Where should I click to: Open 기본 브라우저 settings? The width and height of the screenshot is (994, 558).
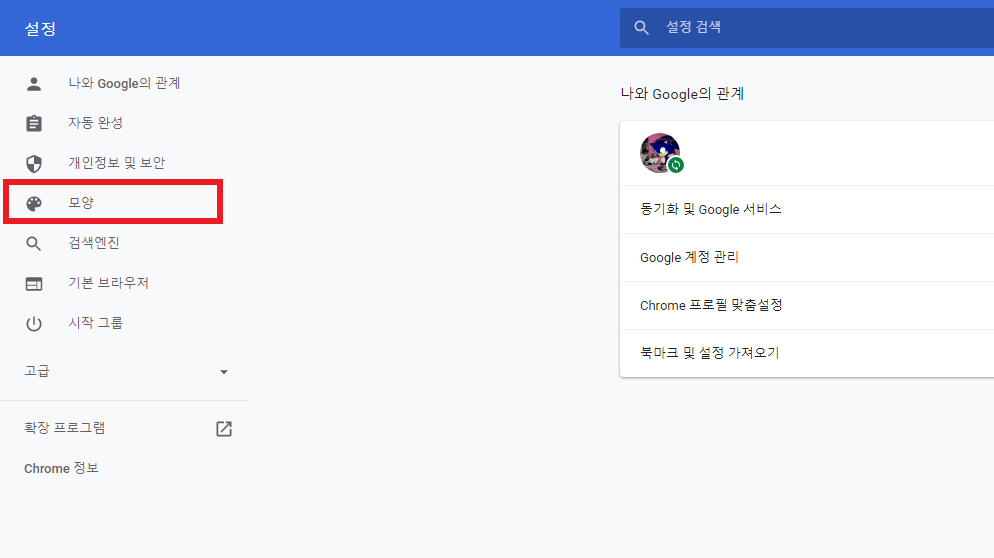108,283
